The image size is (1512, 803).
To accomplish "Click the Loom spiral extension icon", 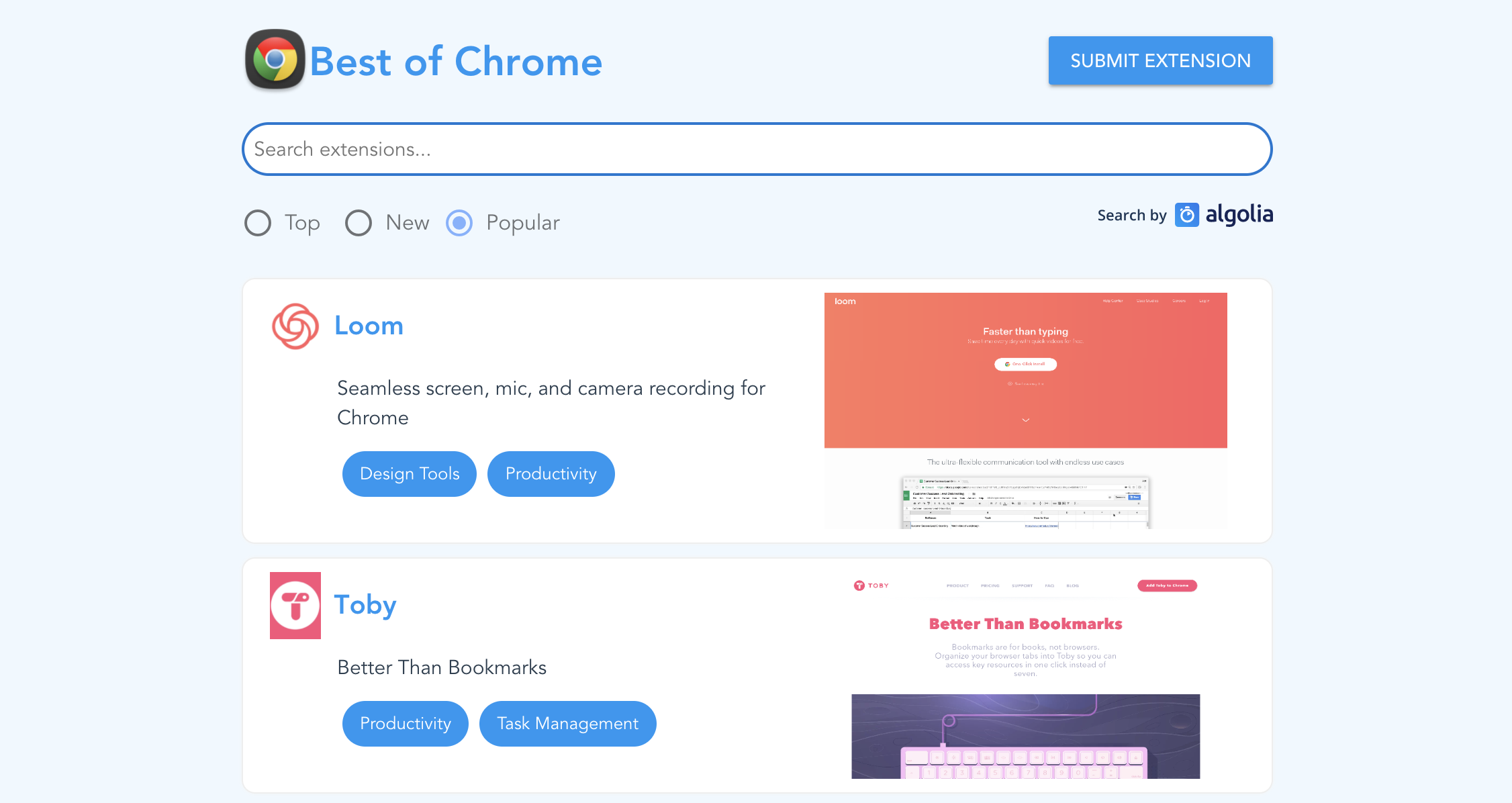I will tap(295, 326).
